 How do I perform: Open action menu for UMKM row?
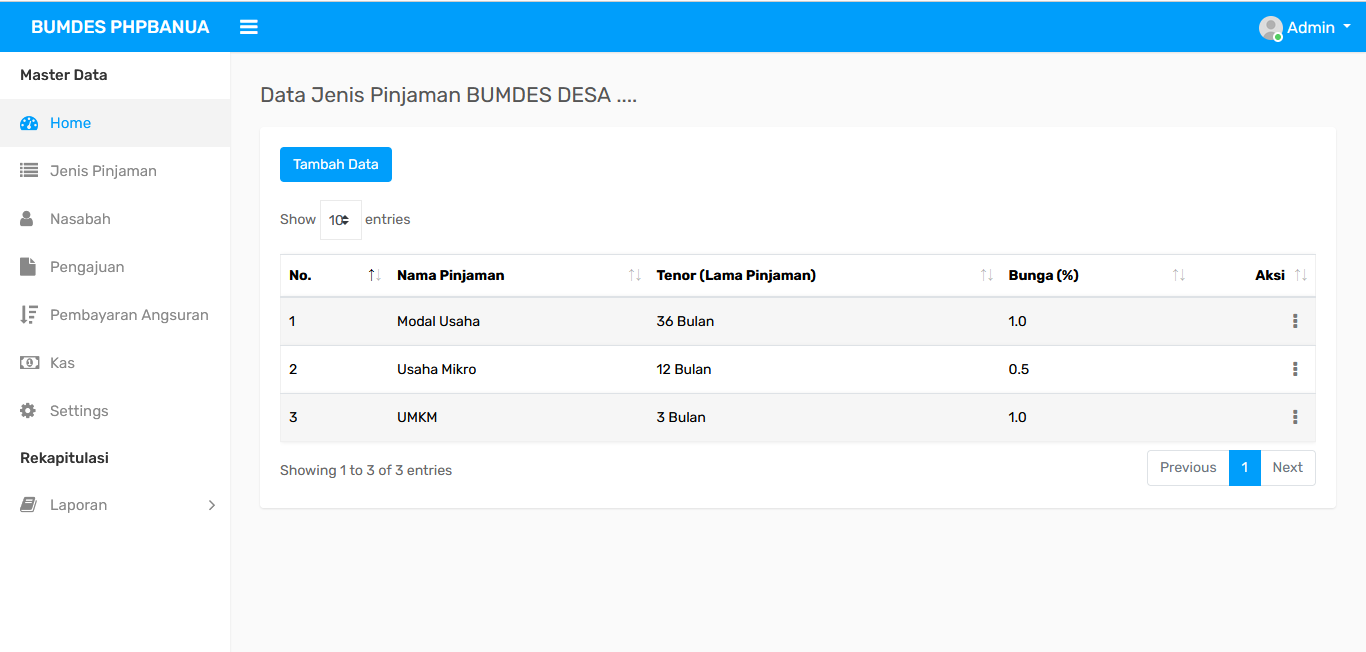pos(1295,417)
